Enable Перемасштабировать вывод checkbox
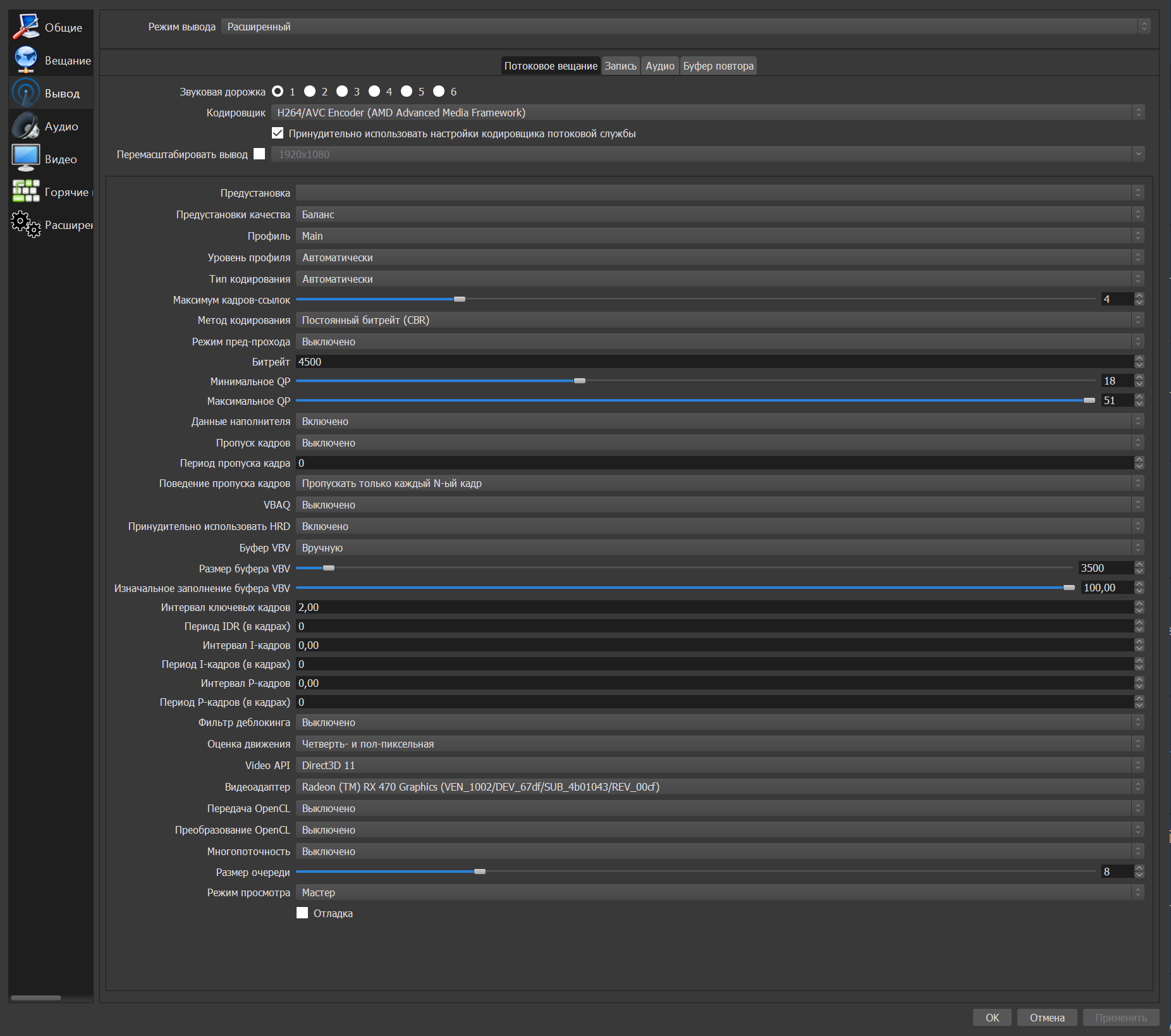 point(259,154)
